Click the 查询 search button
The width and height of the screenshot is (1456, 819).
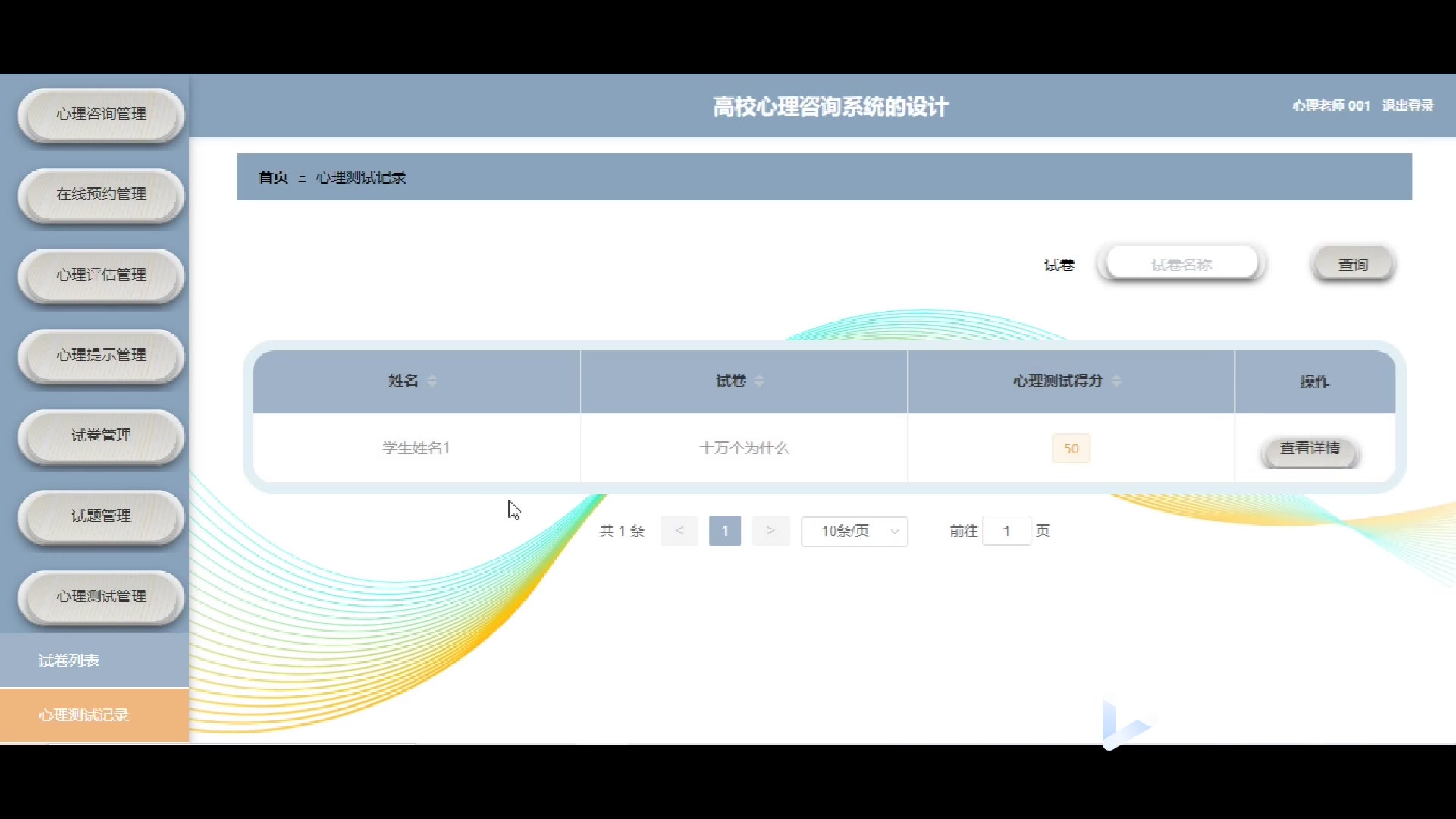[1353, 265]
